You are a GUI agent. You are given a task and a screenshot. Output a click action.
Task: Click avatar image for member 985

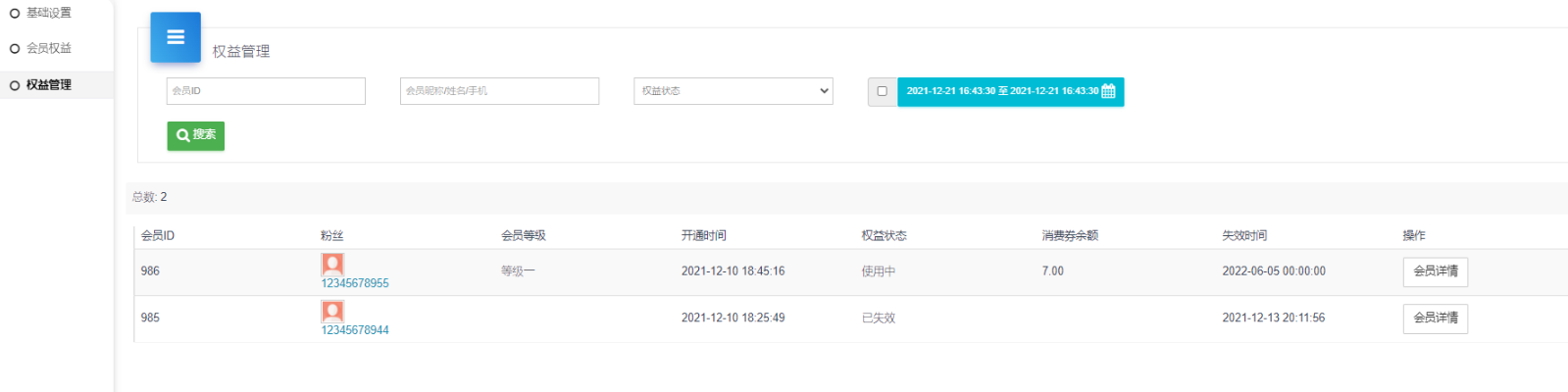(332, 311)
